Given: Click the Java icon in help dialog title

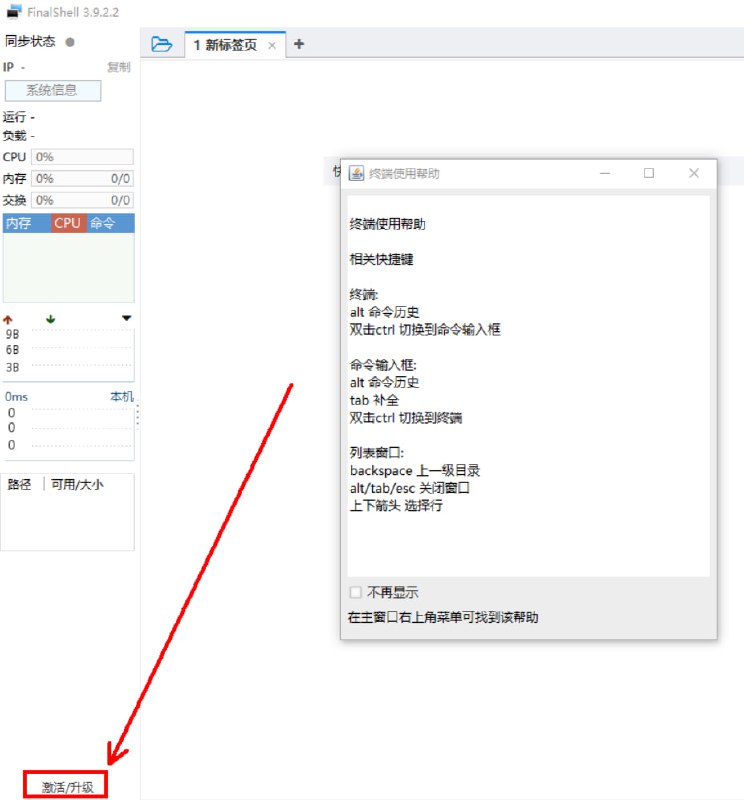Looking at the screenshot, I should (x=356, y=173).
